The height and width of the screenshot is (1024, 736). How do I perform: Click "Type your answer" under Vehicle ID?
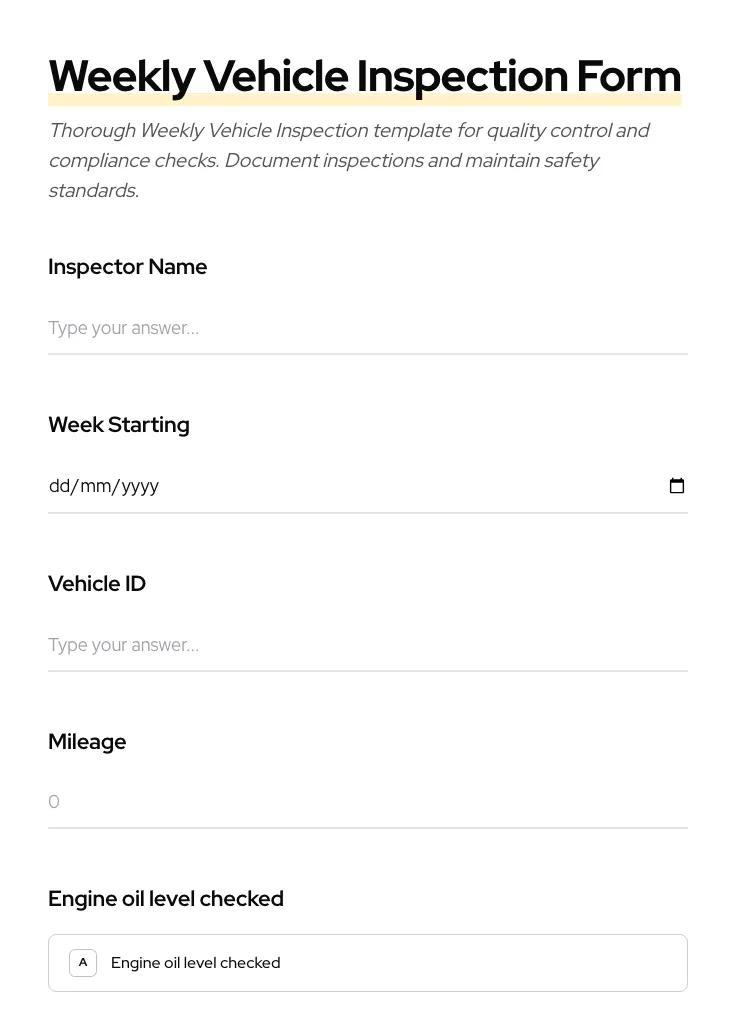(123, 645)
